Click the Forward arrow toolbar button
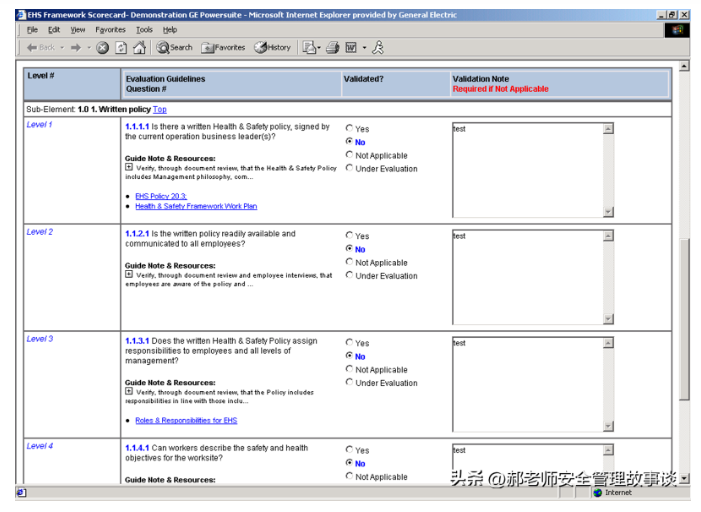This screenshot has width=701, height=512. pyautogui.click(x=76, y=47)
